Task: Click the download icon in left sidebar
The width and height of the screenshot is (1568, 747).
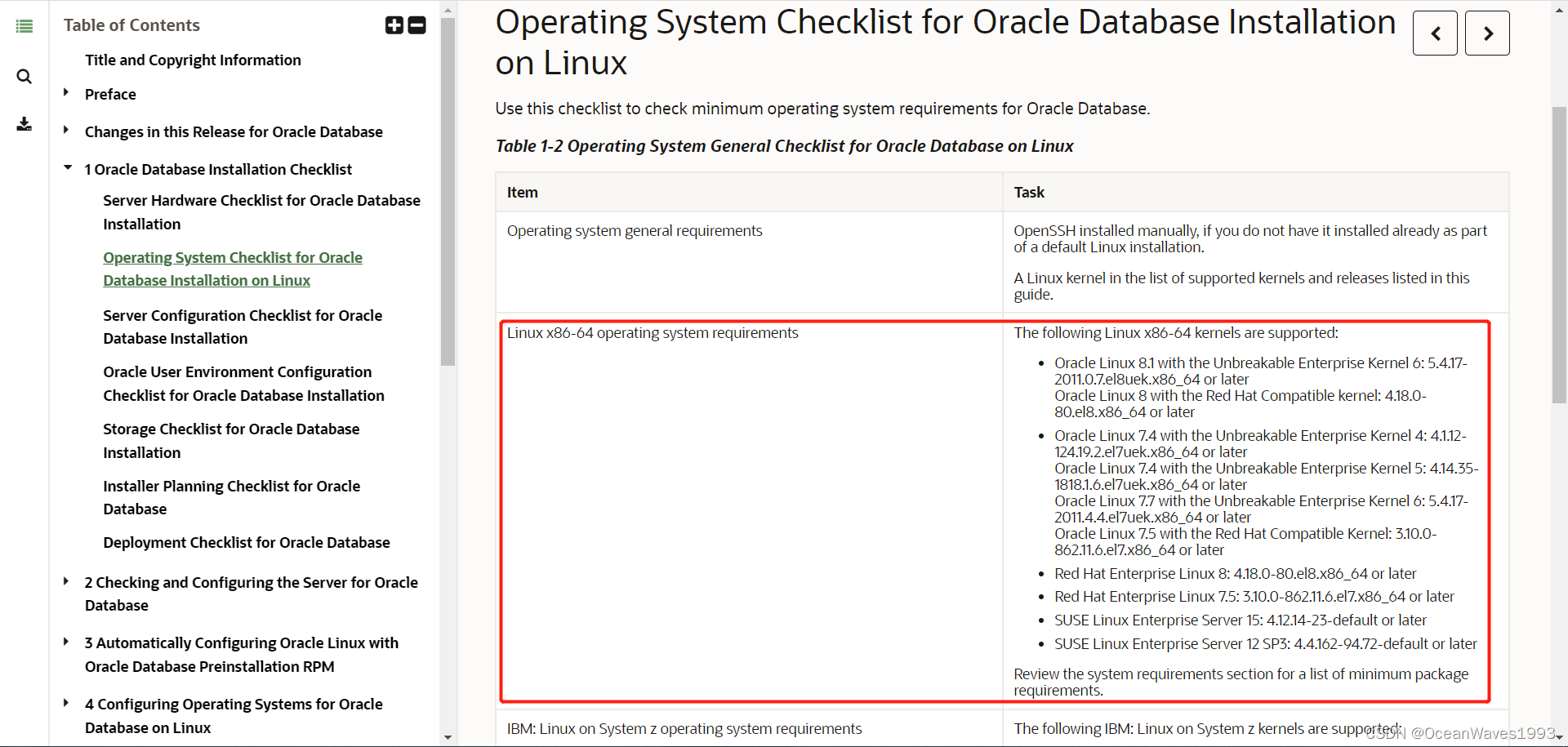Action: point(24,124)
